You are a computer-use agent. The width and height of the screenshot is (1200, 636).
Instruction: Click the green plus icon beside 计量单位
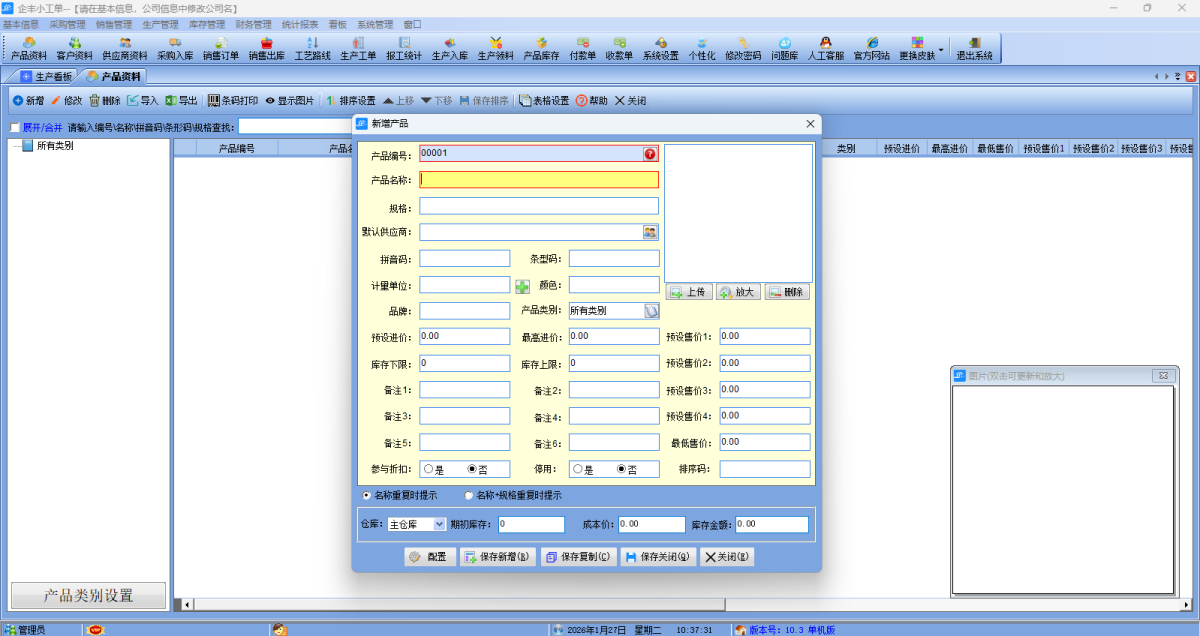(x=523, y=286)
